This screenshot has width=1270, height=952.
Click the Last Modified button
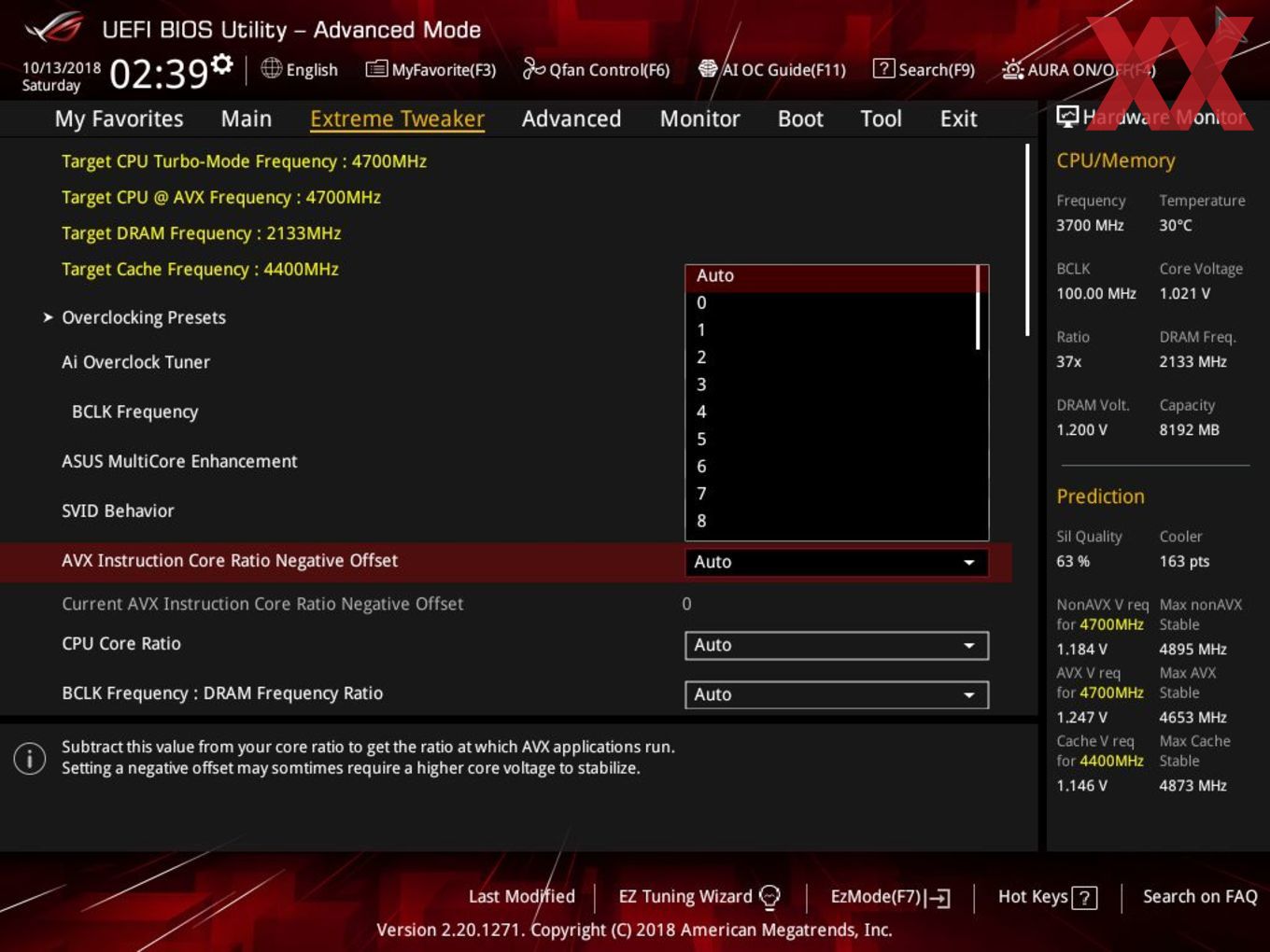coord(522,897)
